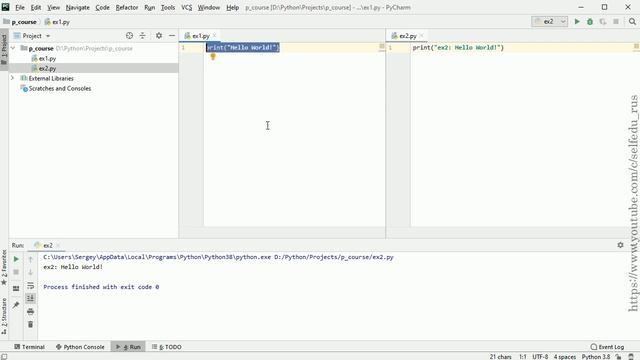
Task: Open the Structure side tab
Action: [4, 316]
